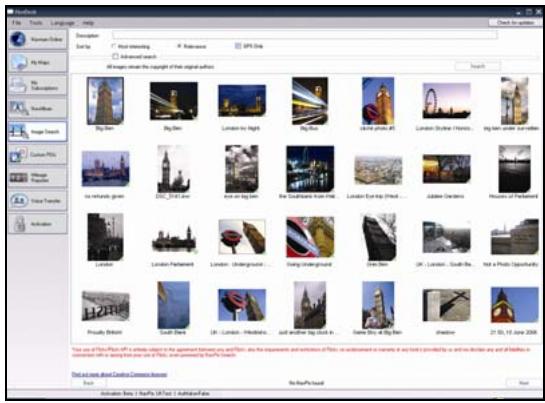
Task: Select the Proudly British thumbnail
Action: coord(105,306)
